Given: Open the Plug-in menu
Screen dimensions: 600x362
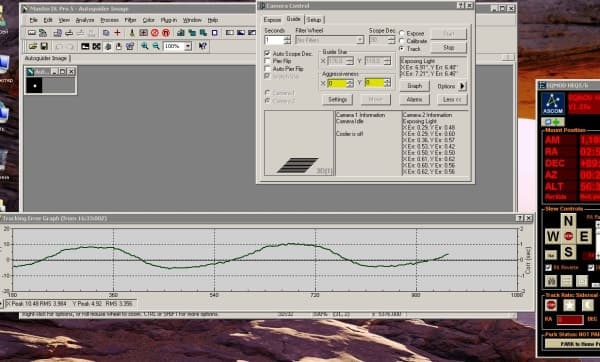Looking at the screenshot, I should pyautogui.click(x=168, y=20).
